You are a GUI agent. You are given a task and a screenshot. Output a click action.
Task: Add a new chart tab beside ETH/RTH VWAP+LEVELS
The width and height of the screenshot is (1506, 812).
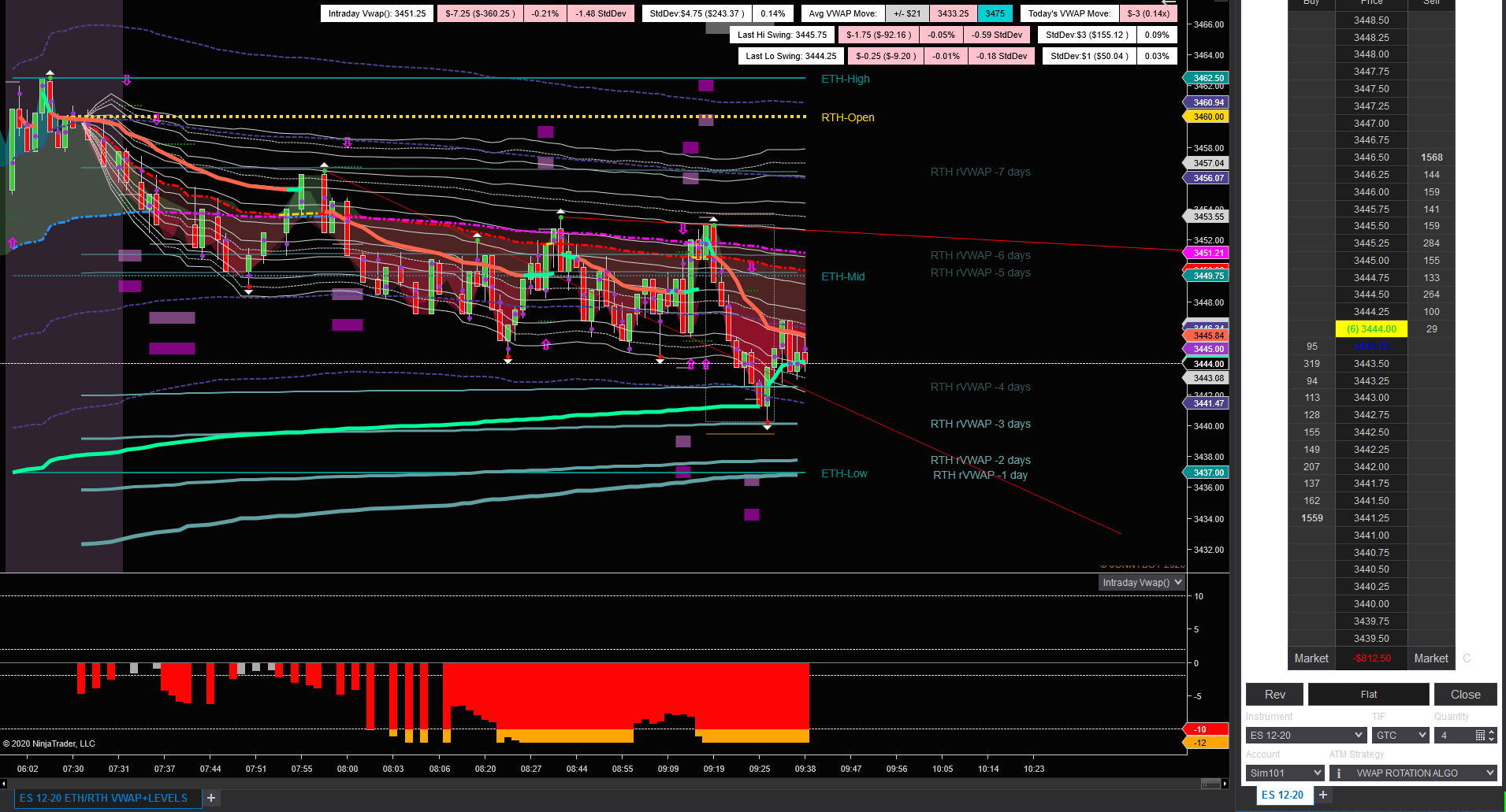(211, 798)
